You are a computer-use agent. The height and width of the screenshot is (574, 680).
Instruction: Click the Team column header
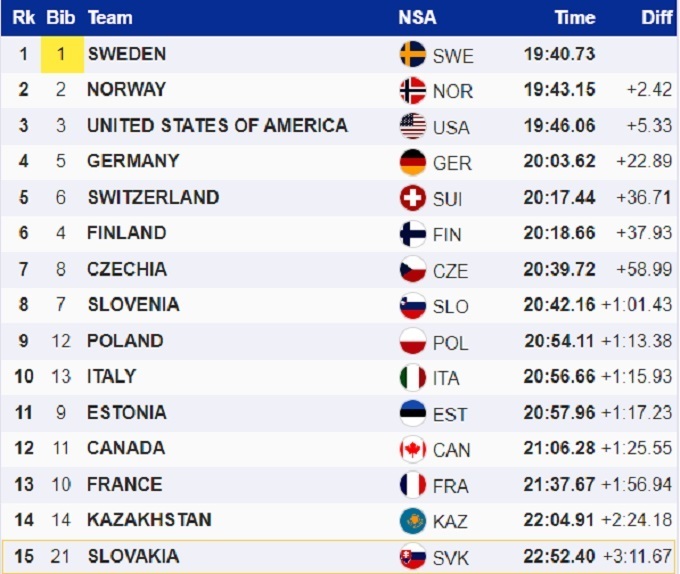point(110,18)
